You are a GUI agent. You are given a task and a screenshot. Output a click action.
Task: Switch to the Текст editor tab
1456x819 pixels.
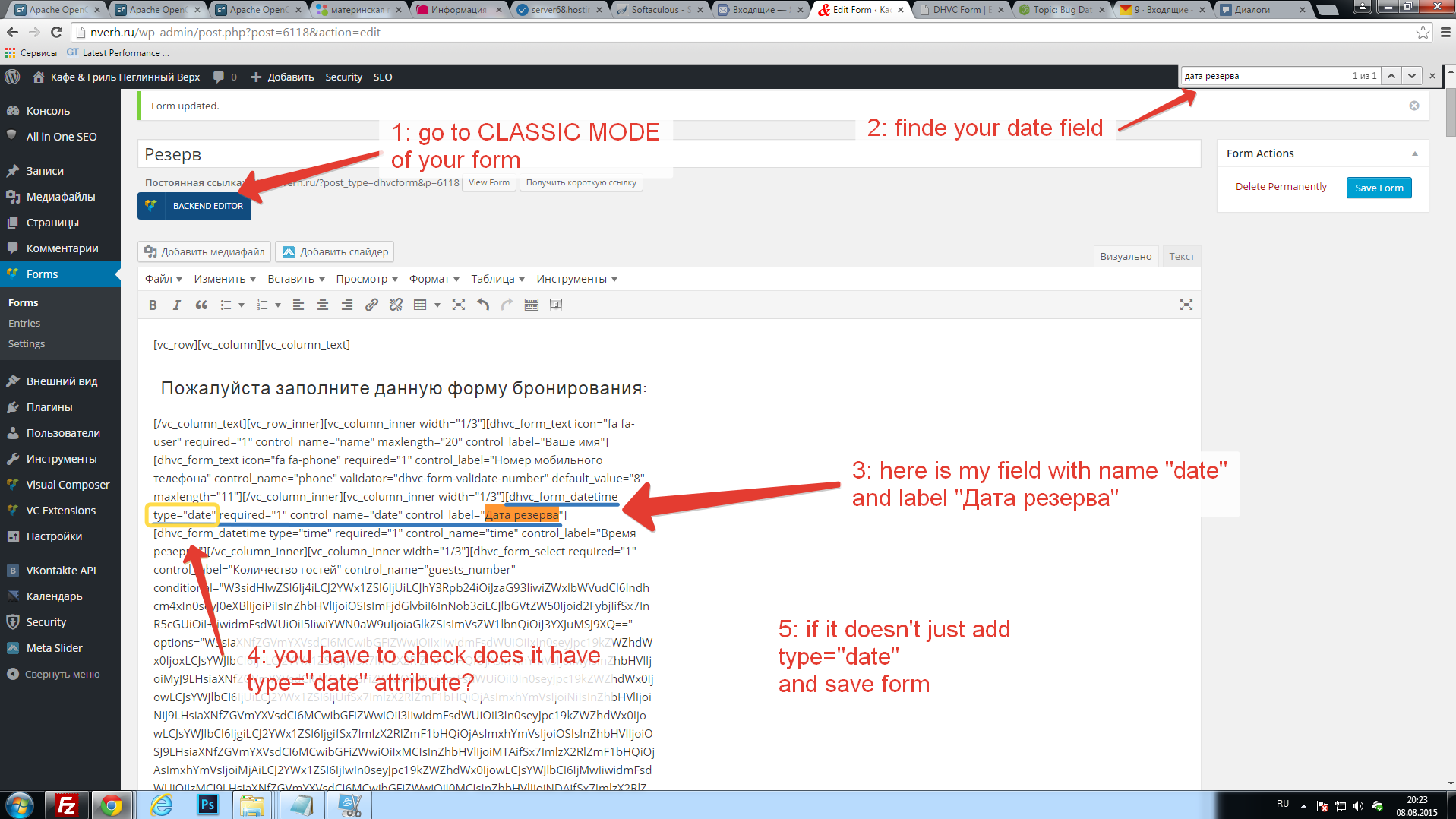(1181, 256)
